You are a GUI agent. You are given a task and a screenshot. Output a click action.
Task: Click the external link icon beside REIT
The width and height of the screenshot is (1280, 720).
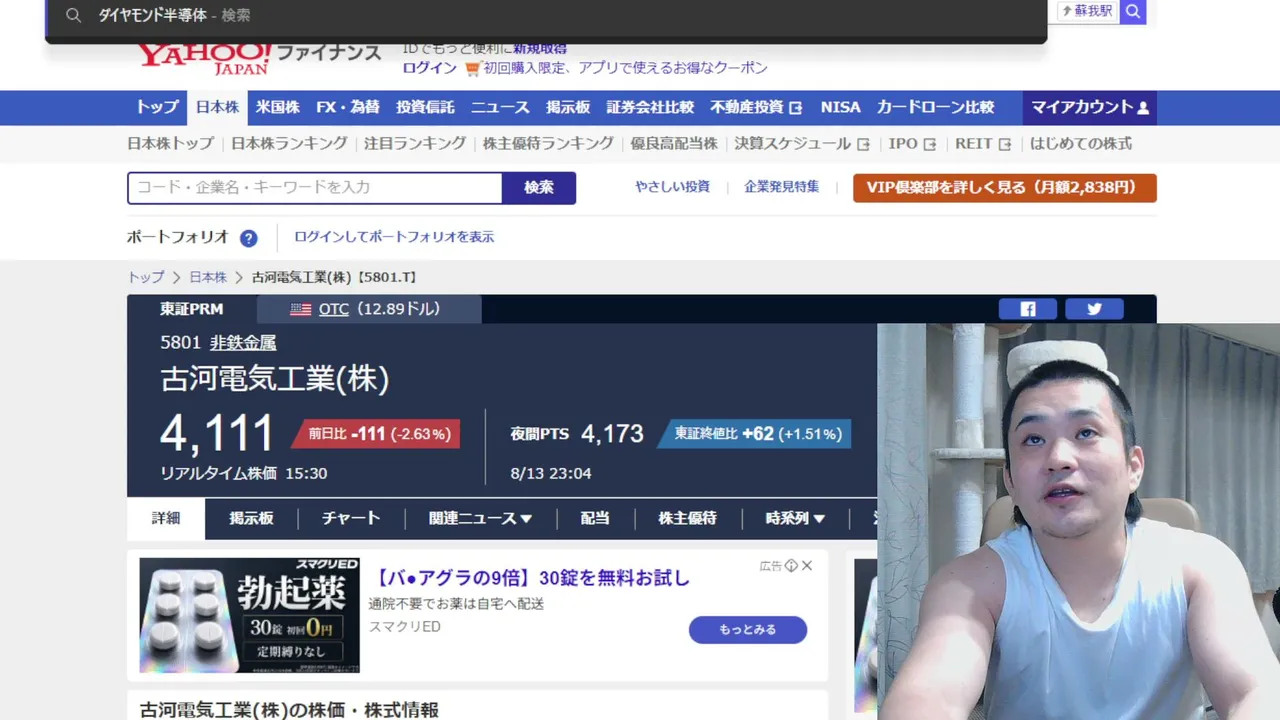click(1004, 144)
